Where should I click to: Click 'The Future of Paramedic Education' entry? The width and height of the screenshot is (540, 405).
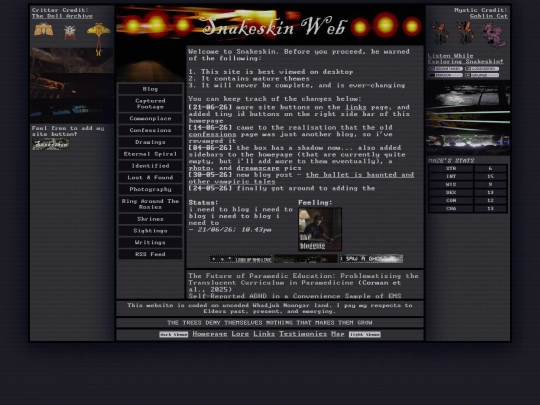pyautogui.click(x=303, y=282)
